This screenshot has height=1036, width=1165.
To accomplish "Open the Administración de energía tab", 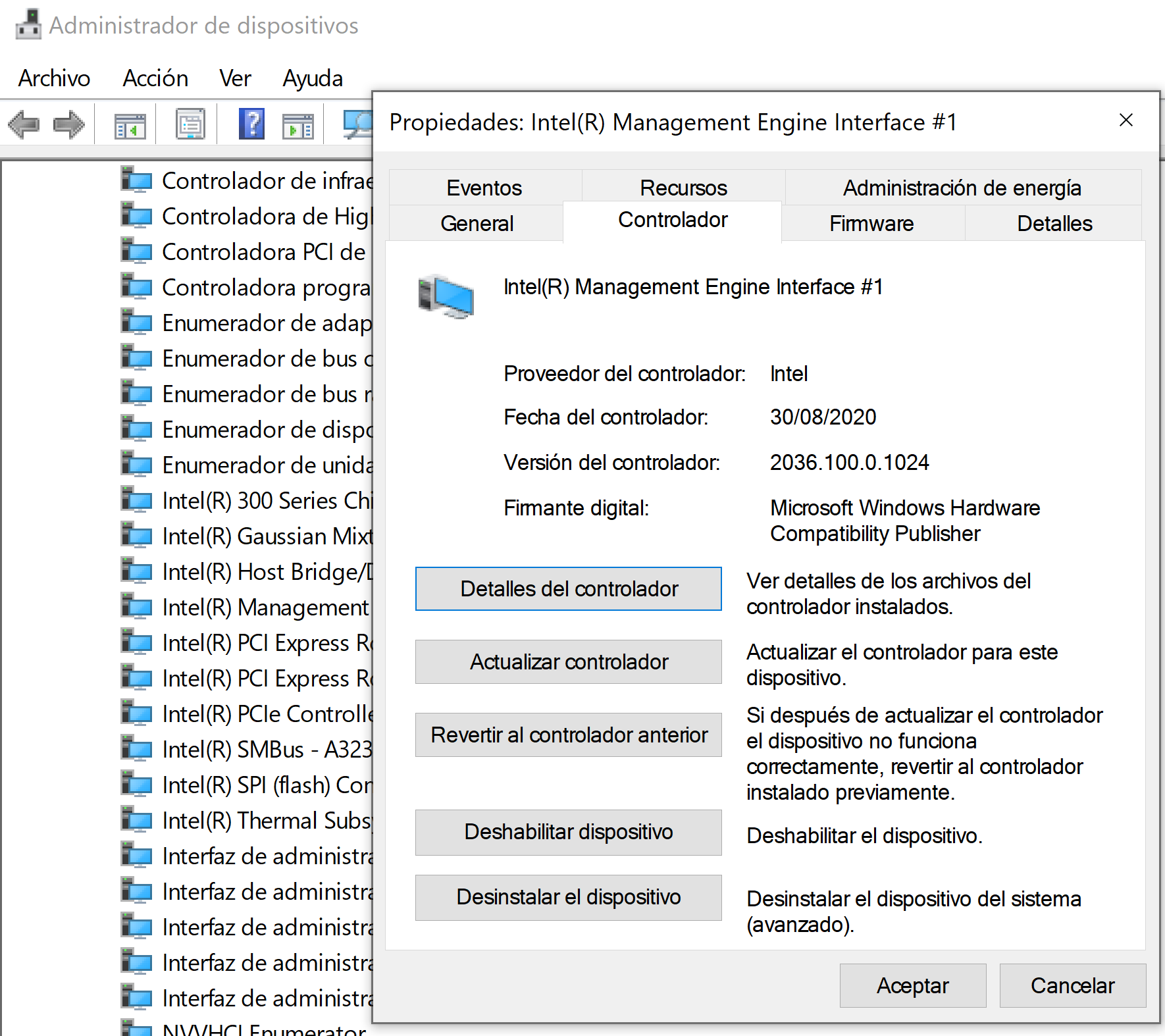I will (x=963, y=188).
